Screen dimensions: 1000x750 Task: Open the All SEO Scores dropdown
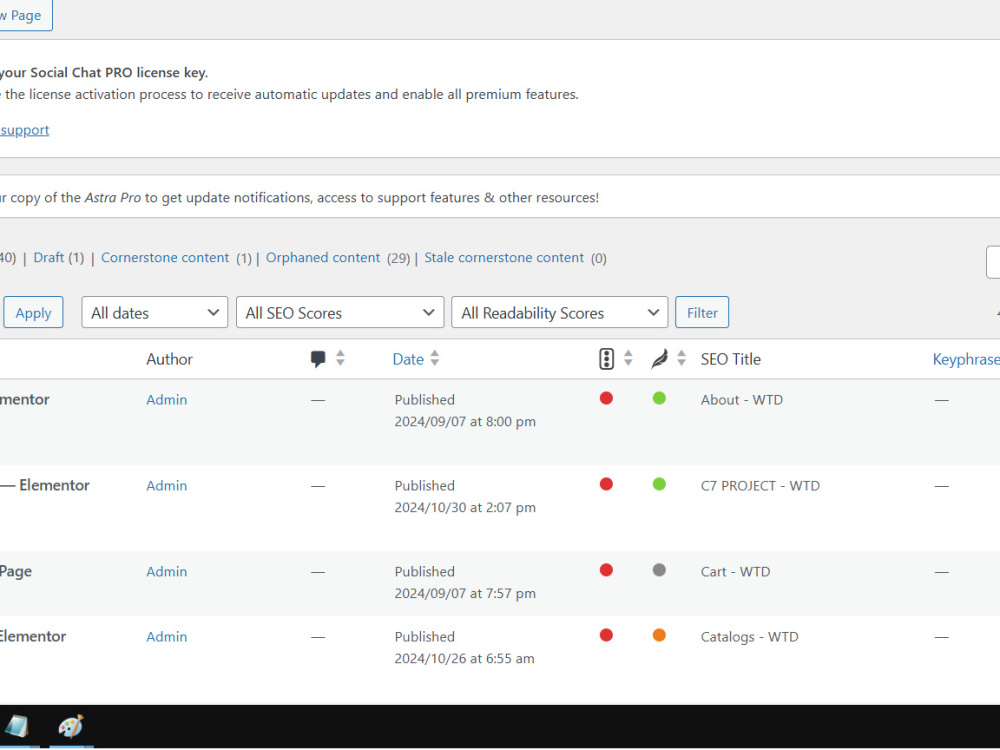point(340,312)
